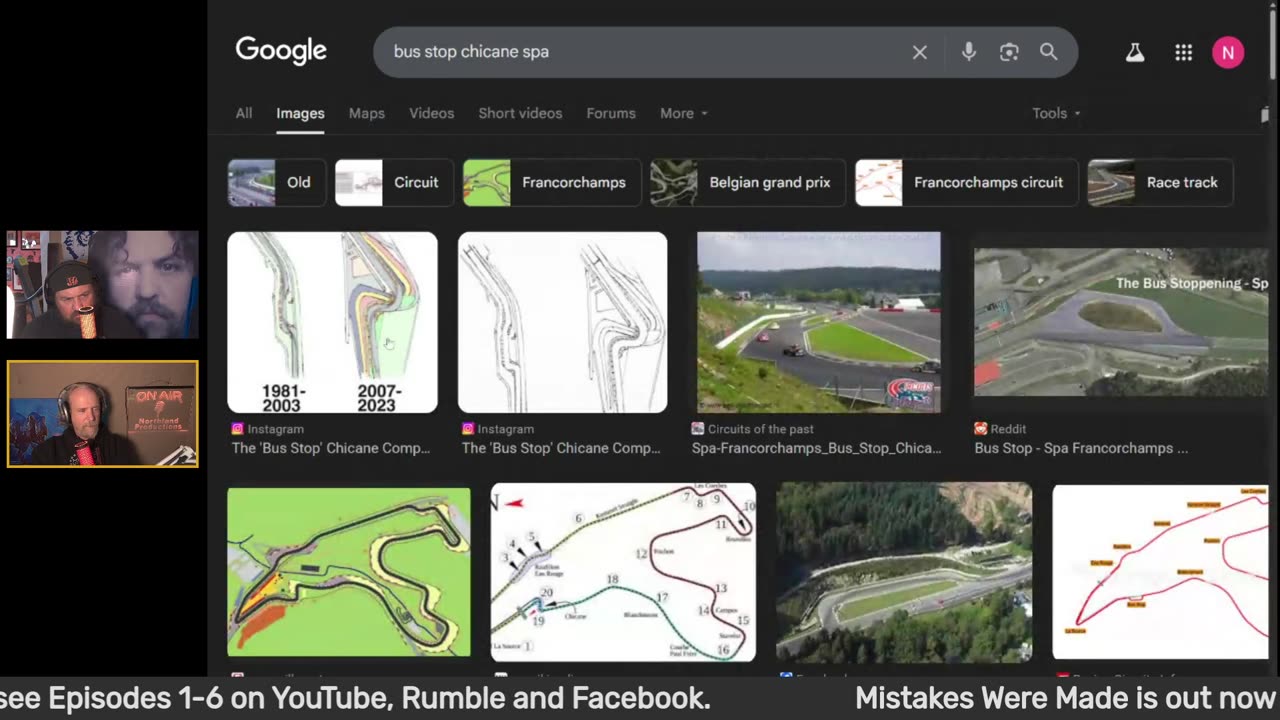
Task: Open the account avatar N
Action: pos(1228,53)
